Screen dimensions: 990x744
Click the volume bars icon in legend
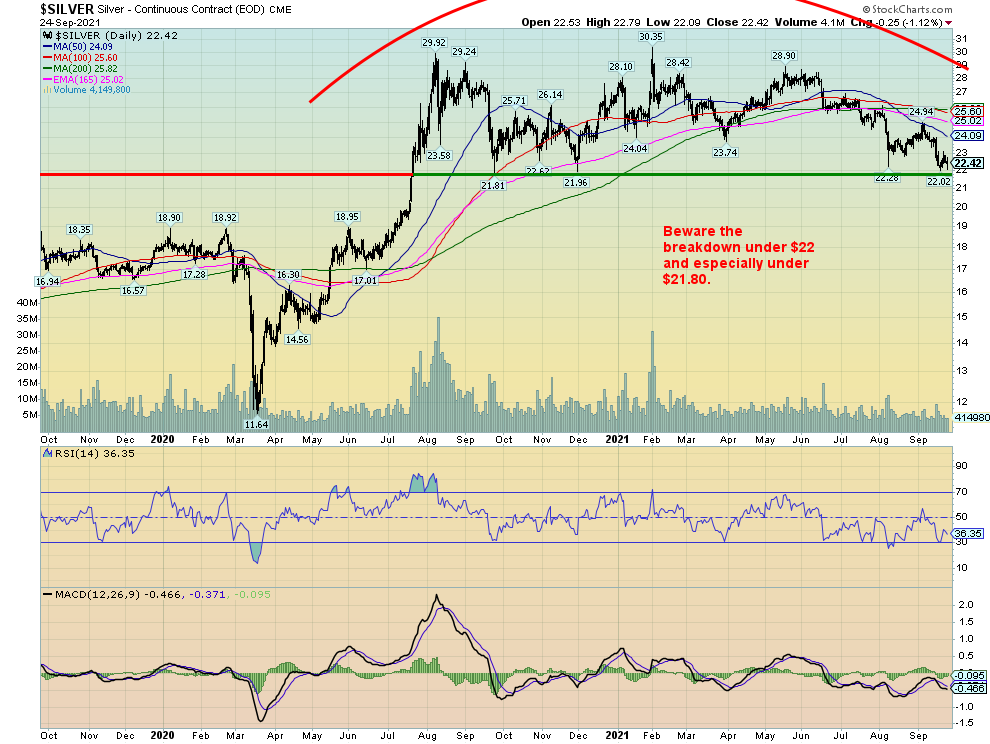44,89
